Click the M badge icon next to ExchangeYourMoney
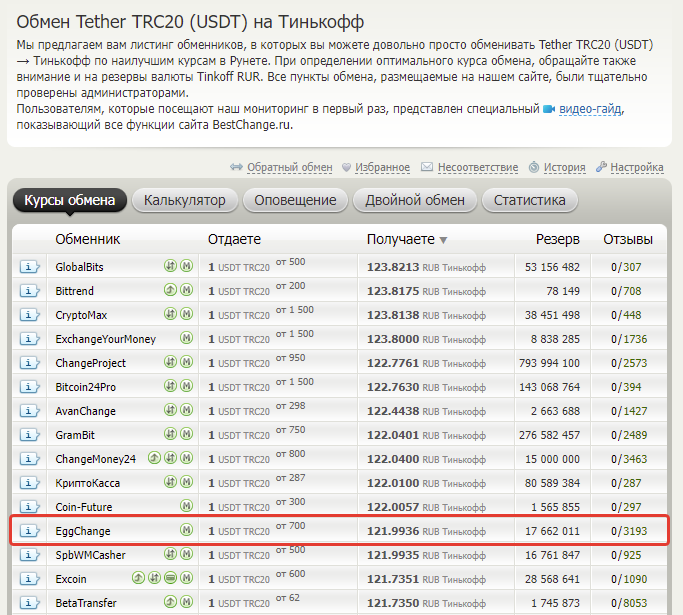Screen dimensions: 683x615 point(186,339)
